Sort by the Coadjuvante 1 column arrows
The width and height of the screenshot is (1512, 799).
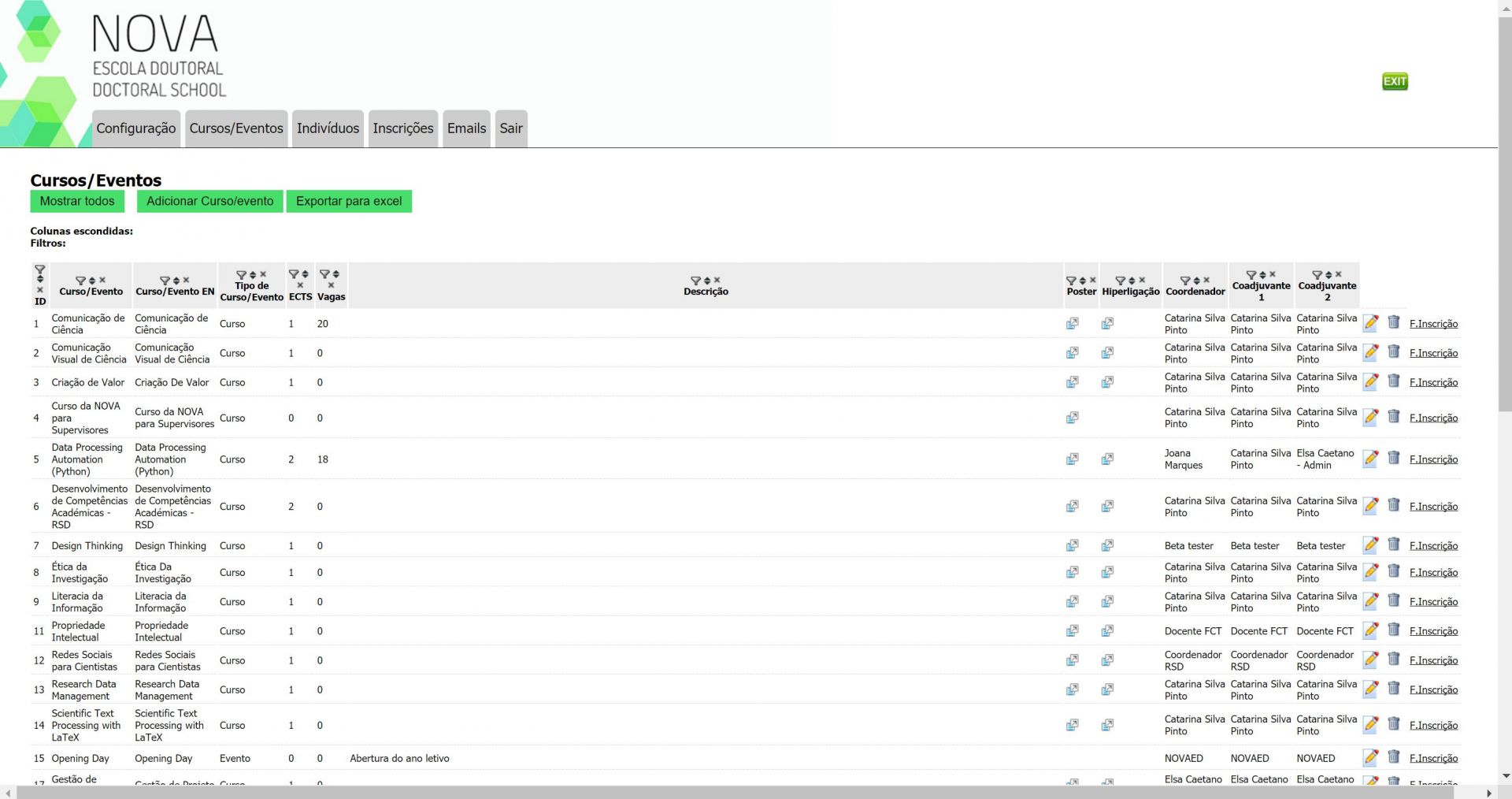click(1262, 275)
